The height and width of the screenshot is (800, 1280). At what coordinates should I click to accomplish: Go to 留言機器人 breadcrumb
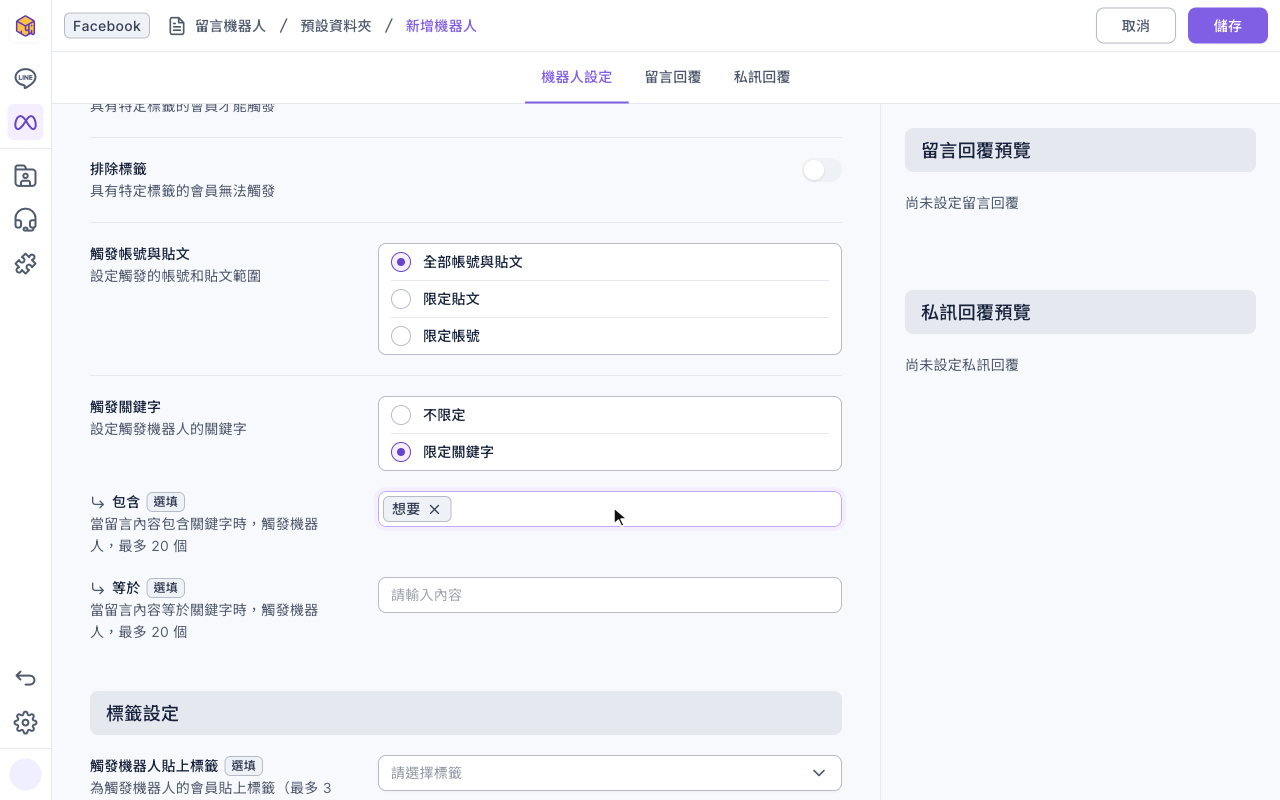tap(231, 26)
